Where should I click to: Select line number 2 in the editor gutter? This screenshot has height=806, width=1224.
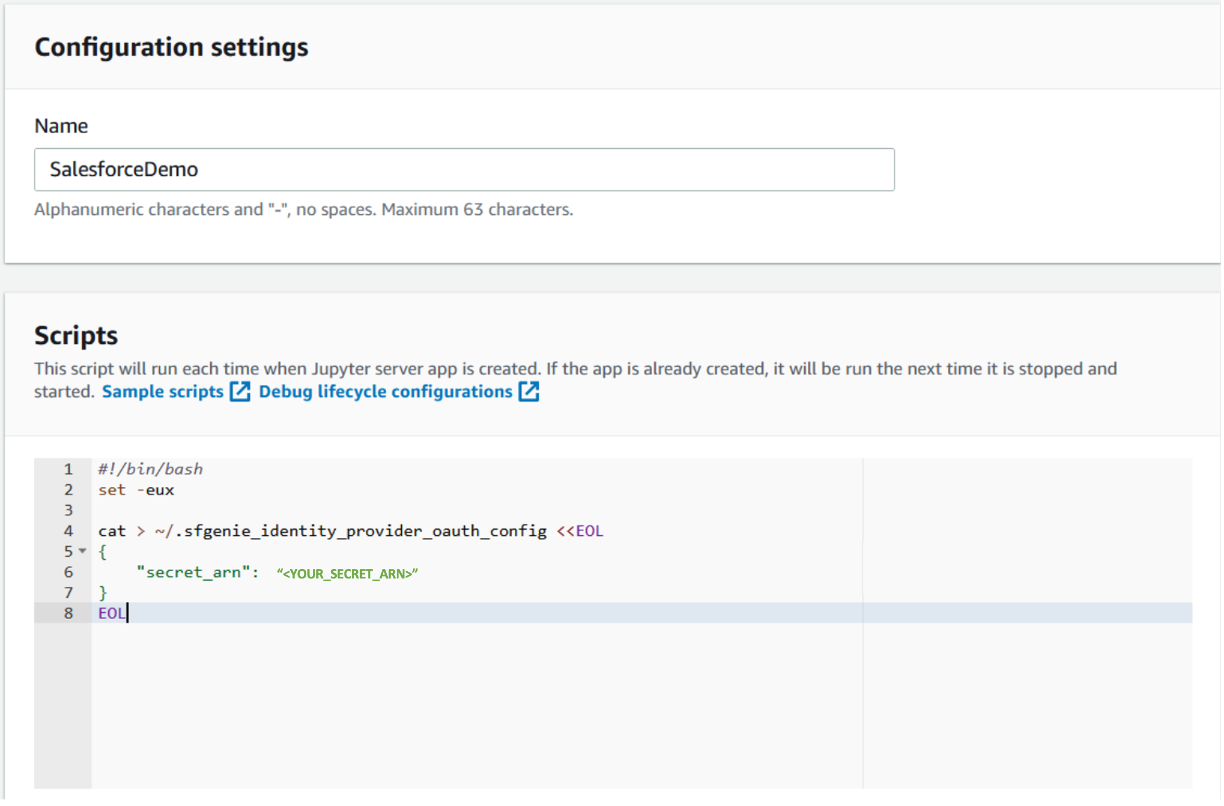[68, 490]
